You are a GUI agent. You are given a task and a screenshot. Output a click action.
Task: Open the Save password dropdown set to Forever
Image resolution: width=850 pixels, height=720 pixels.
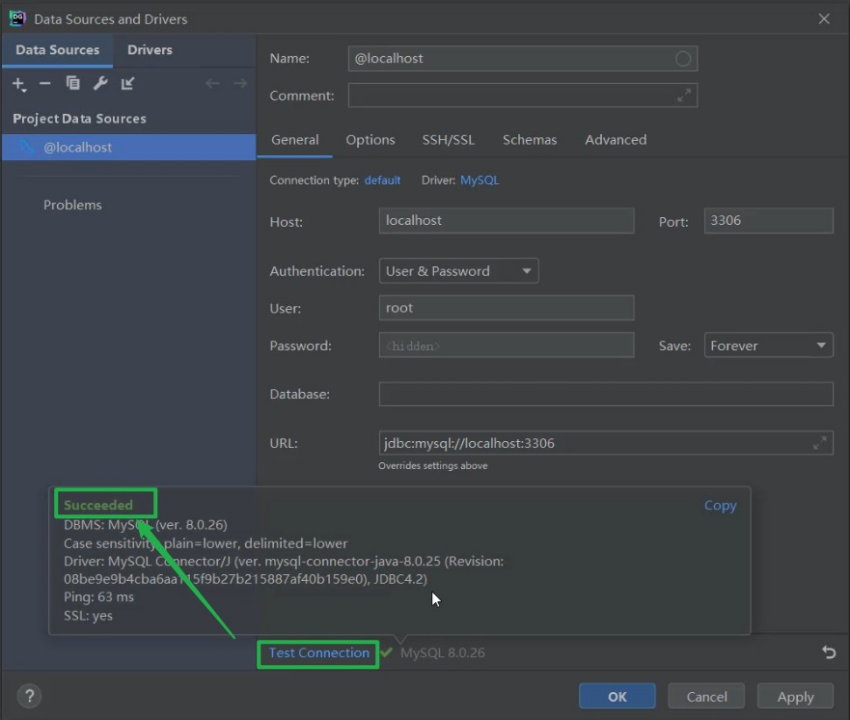[768, 346]
